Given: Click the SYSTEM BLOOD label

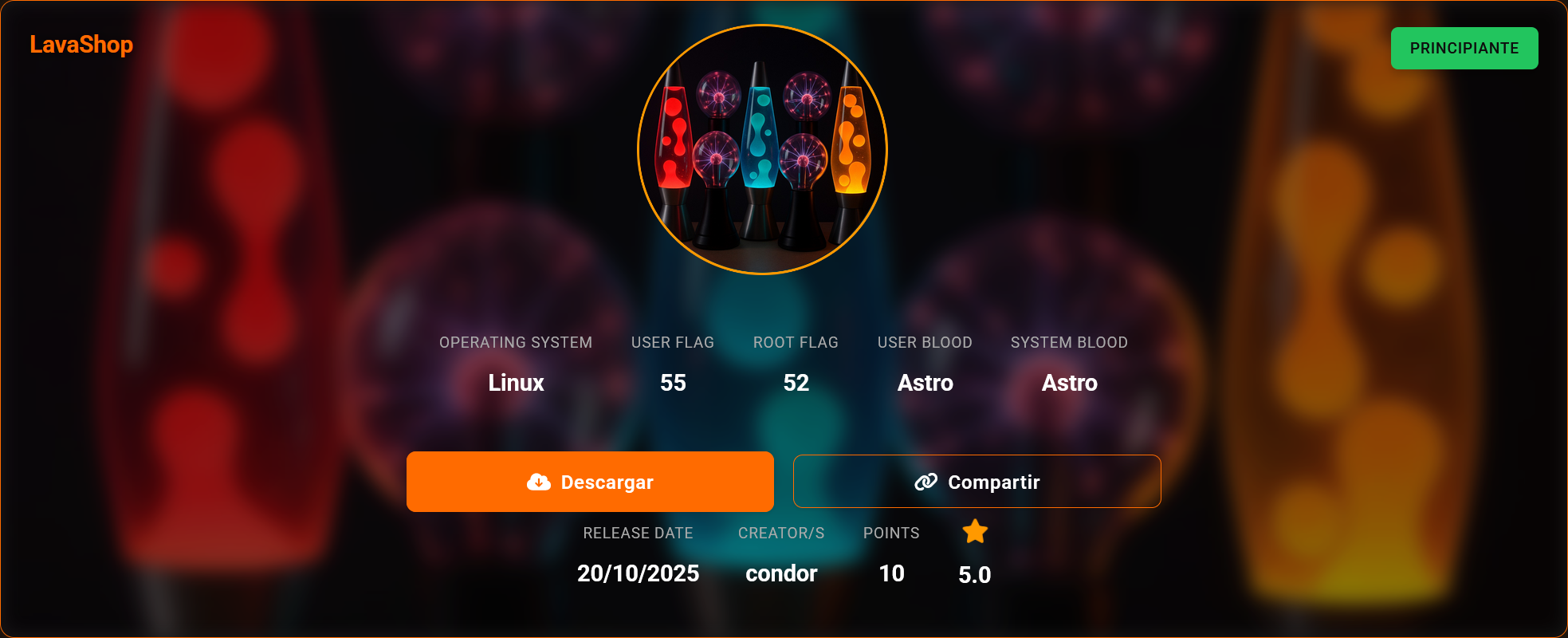Looking at the screenshot, I should (x=1069, y=342).
